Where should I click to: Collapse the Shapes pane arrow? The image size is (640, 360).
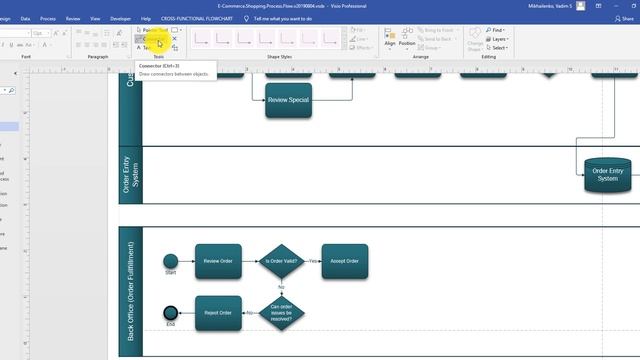pos(16,73)
